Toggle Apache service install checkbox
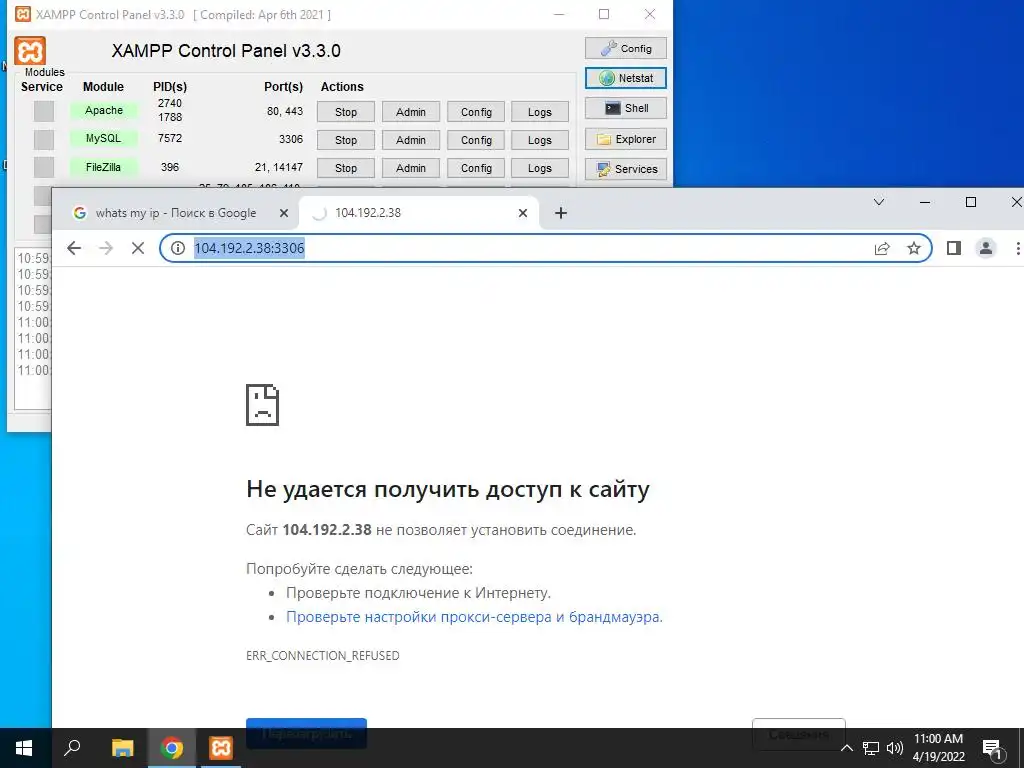 [x=44, y=111]
